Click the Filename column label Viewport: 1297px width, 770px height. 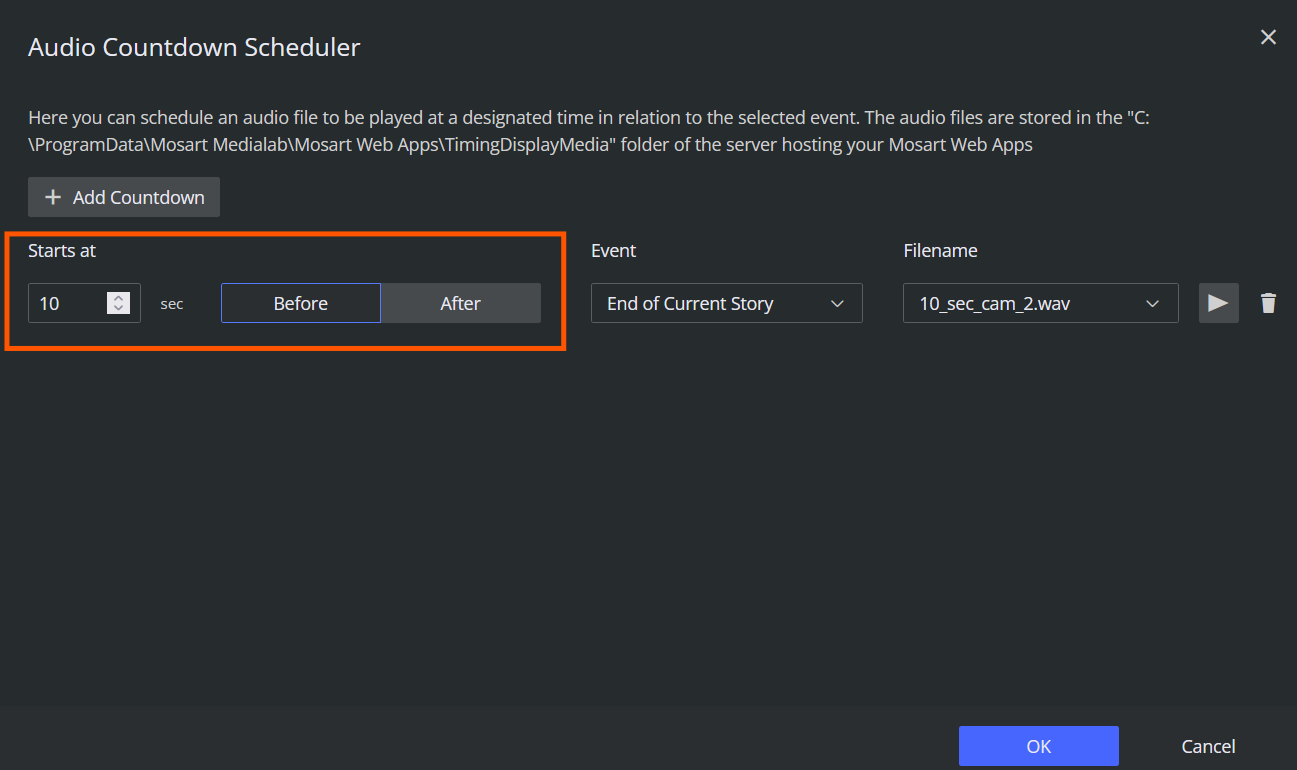point(940,250)
